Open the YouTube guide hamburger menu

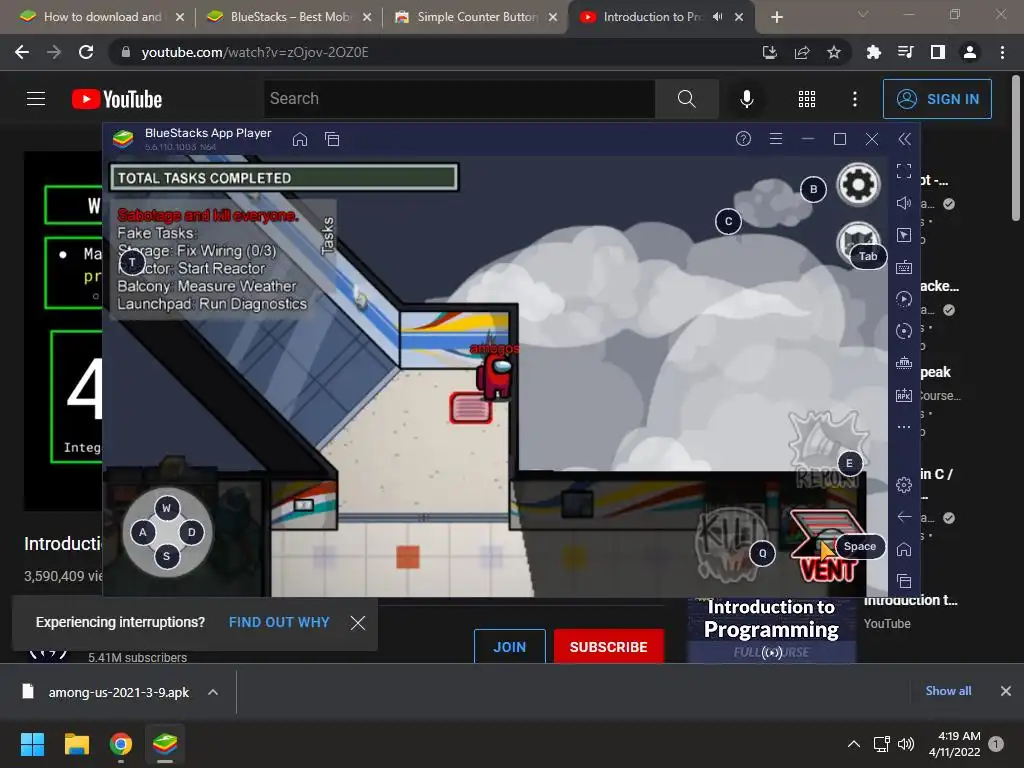36,99
